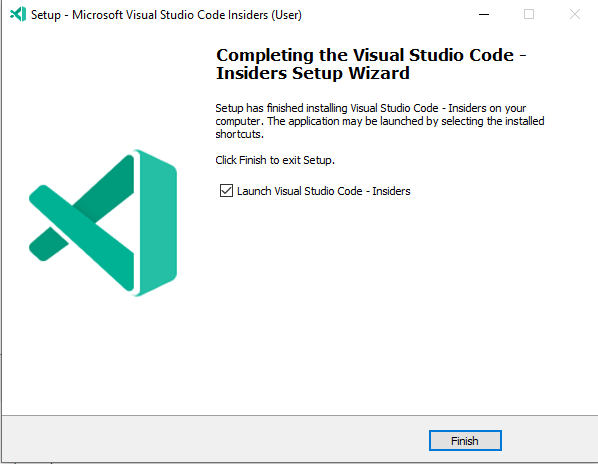Click the 'Click Finish to exit Setup.' text

point(275,160)
